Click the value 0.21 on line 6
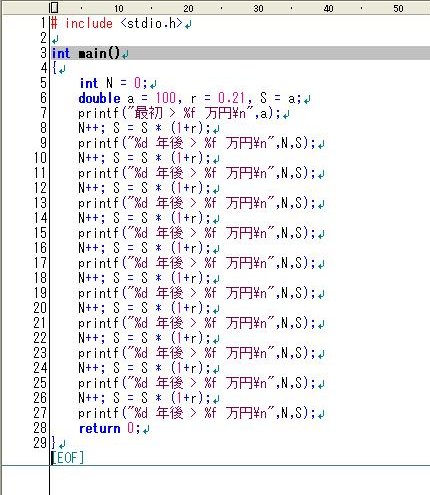 (x=232, y=98)
